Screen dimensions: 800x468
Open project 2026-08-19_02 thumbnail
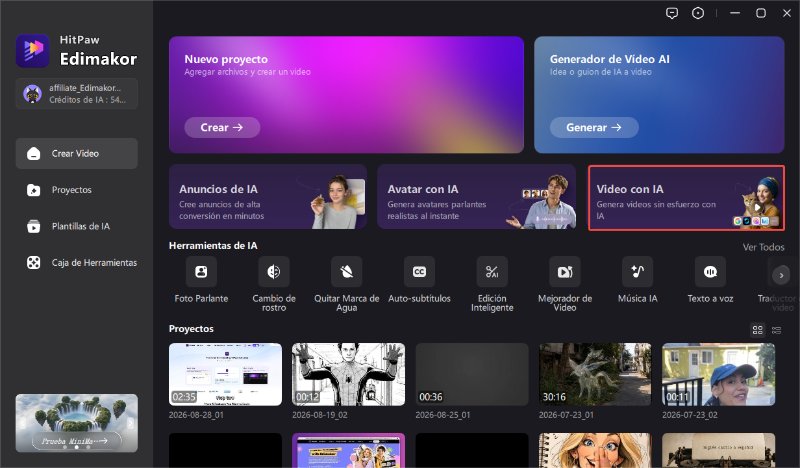click(x=348, y=375)
